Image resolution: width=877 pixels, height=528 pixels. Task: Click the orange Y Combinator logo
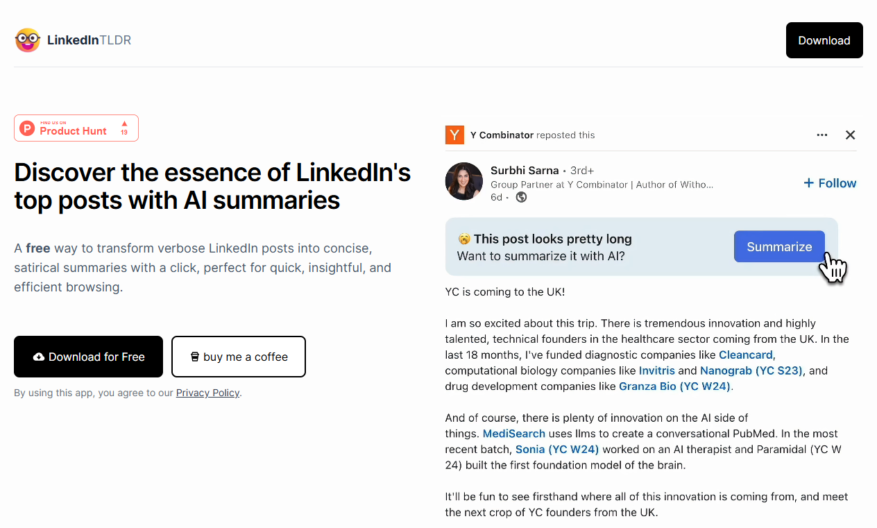(454, 135)
